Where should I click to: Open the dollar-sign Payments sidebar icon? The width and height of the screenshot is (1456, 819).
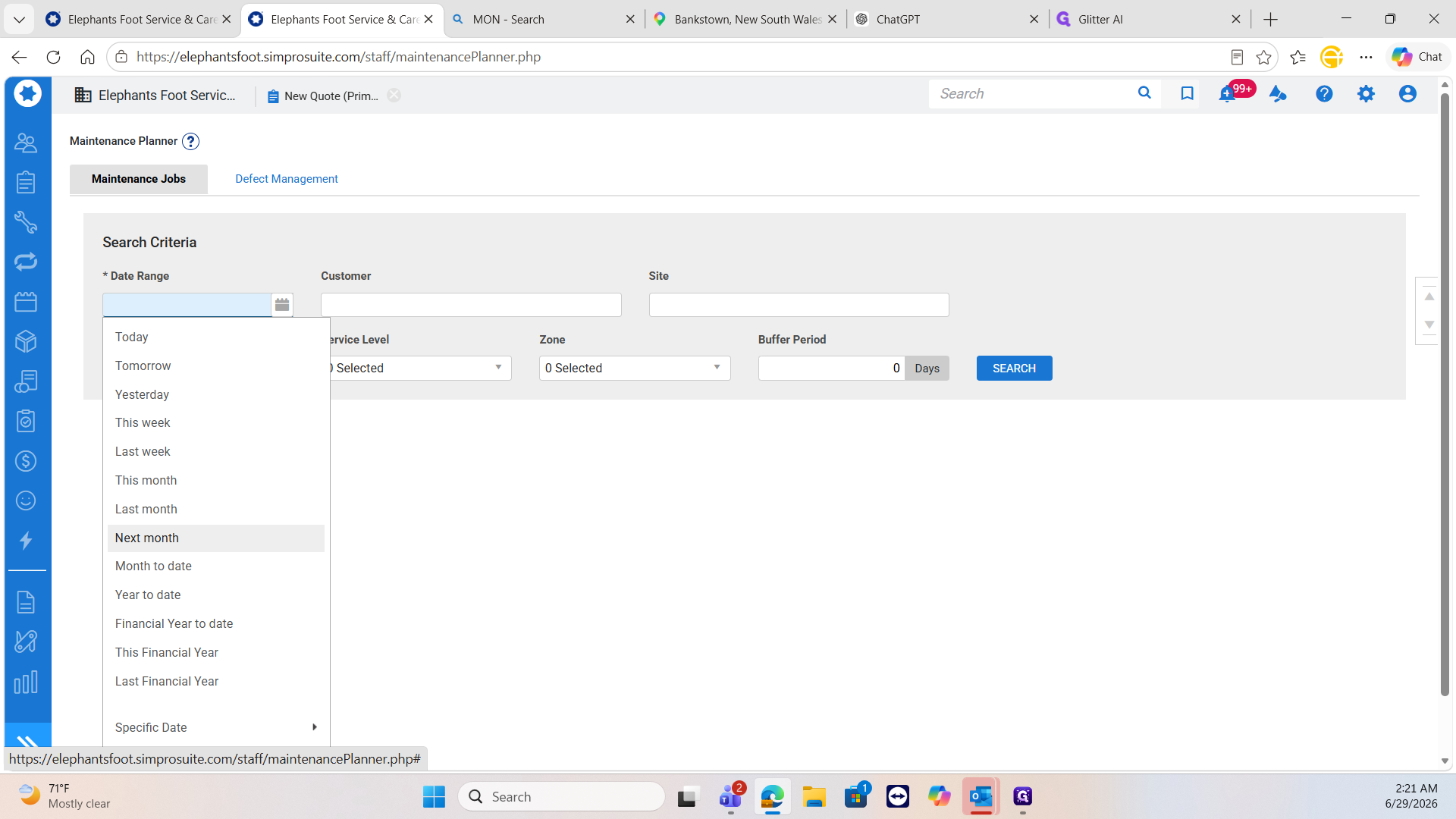click(x=26, y=461)
